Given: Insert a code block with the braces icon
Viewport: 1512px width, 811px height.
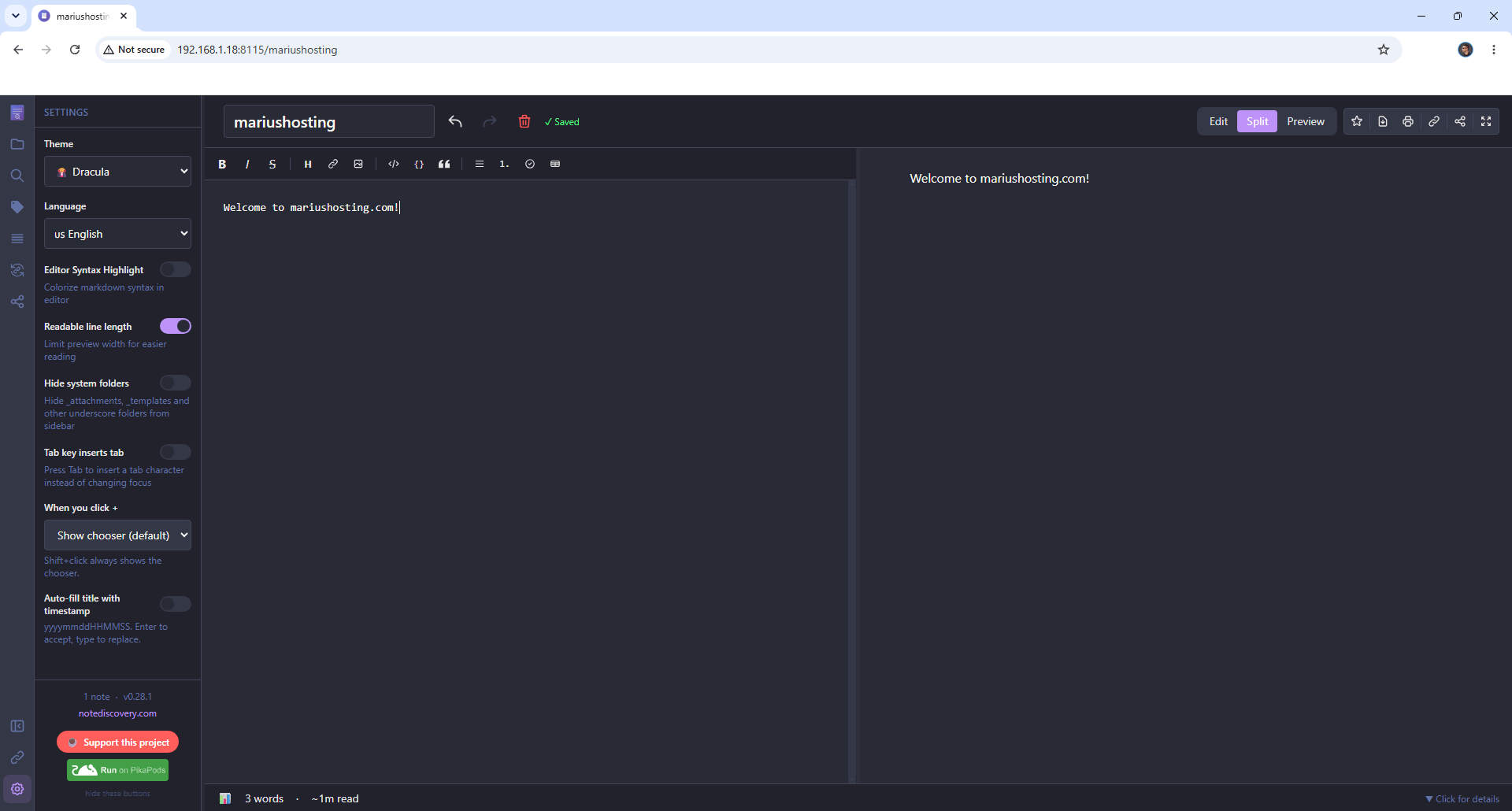Looking at the screenshot, I should (419, 164).
